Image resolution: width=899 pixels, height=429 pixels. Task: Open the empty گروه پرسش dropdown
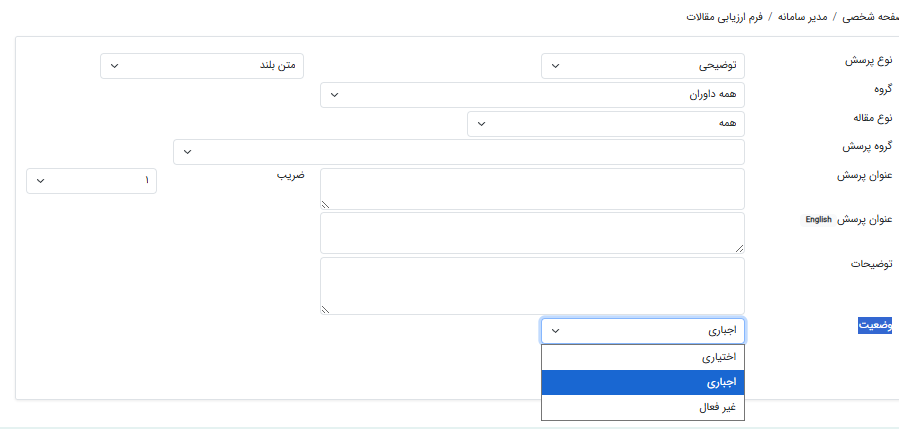click(x=458, y=152)
